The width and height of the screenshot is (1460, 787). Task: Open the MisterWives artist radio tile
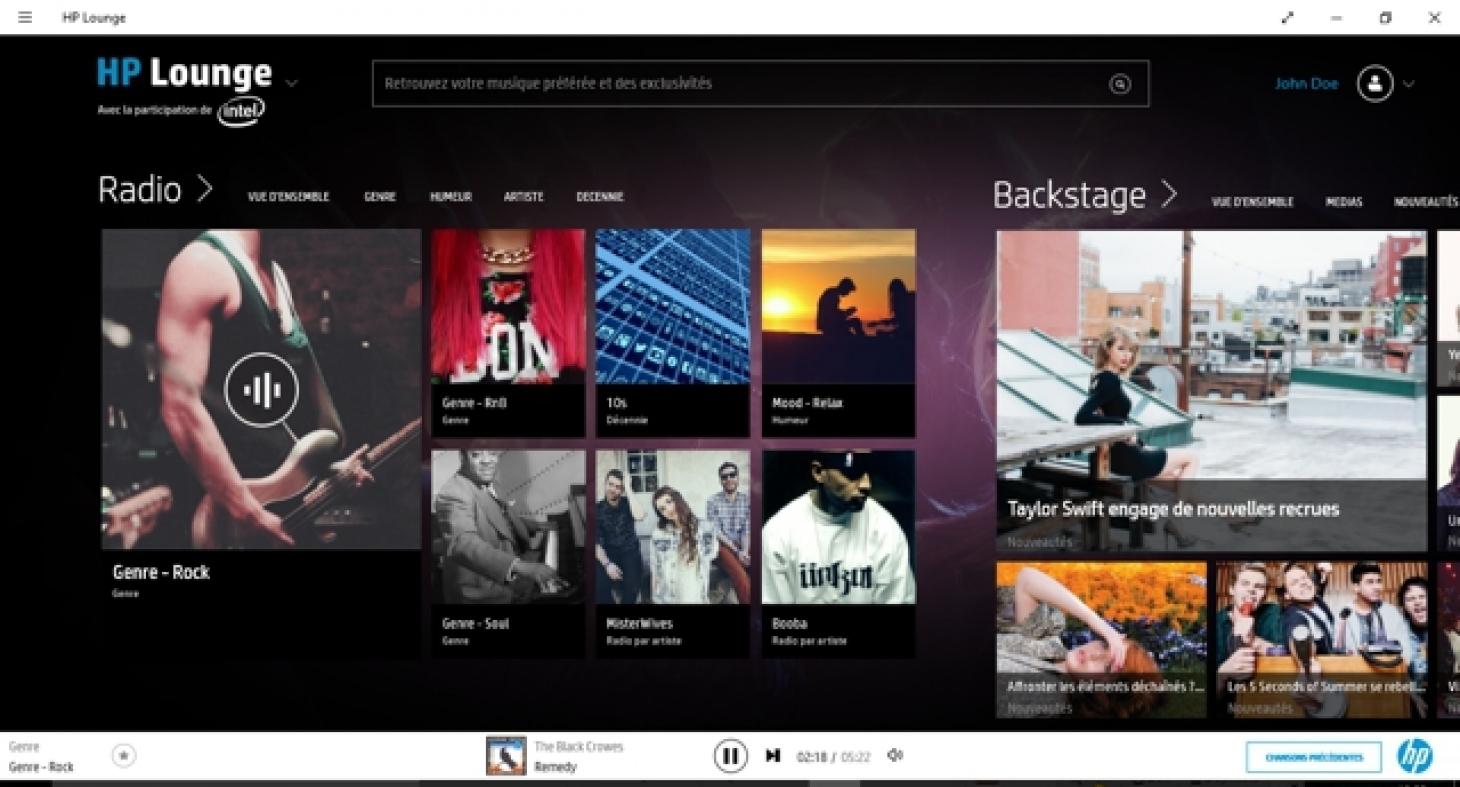pos(672,553)
